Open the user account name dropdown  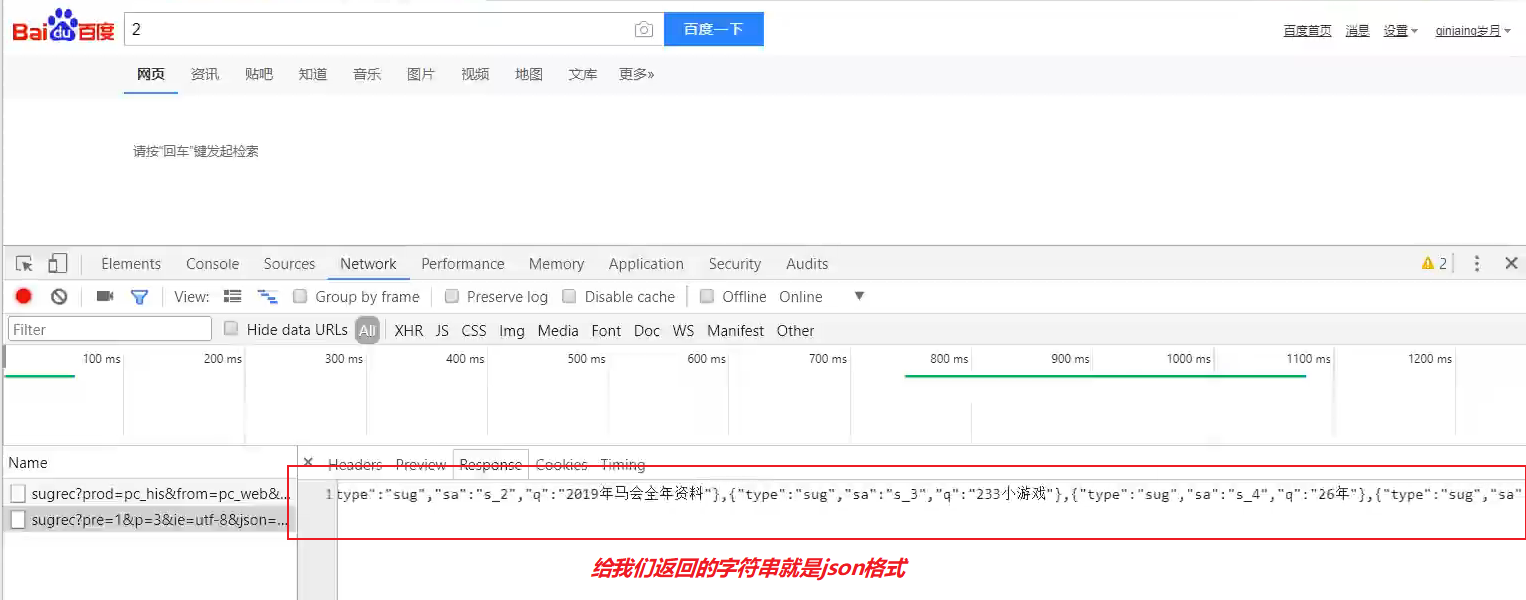point(1473,31)
